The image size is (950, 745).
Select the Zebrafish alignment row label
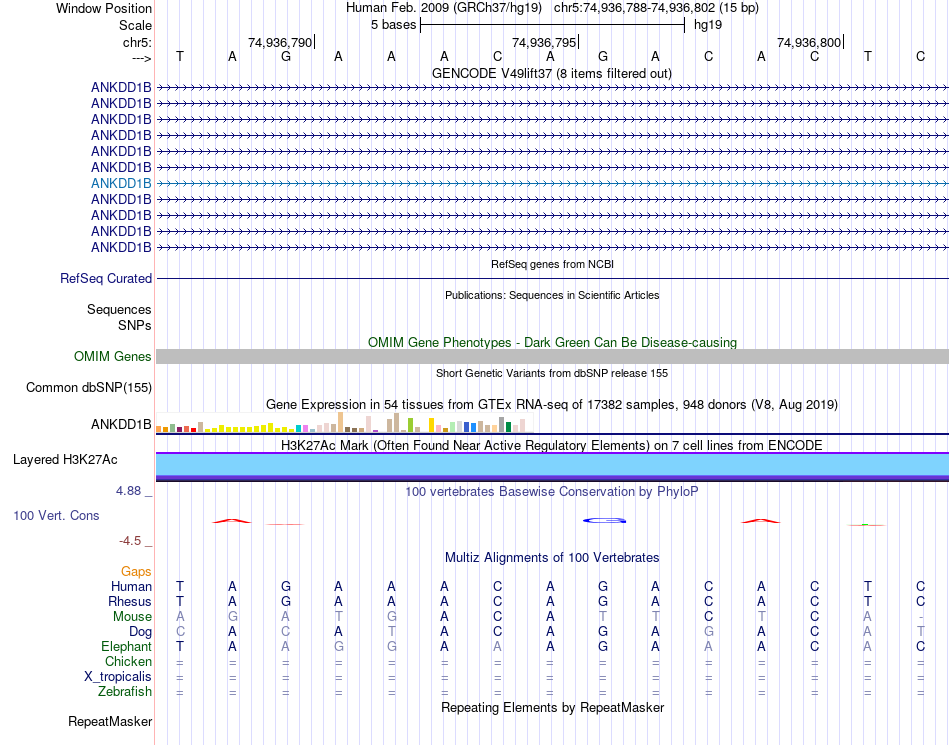125,692
